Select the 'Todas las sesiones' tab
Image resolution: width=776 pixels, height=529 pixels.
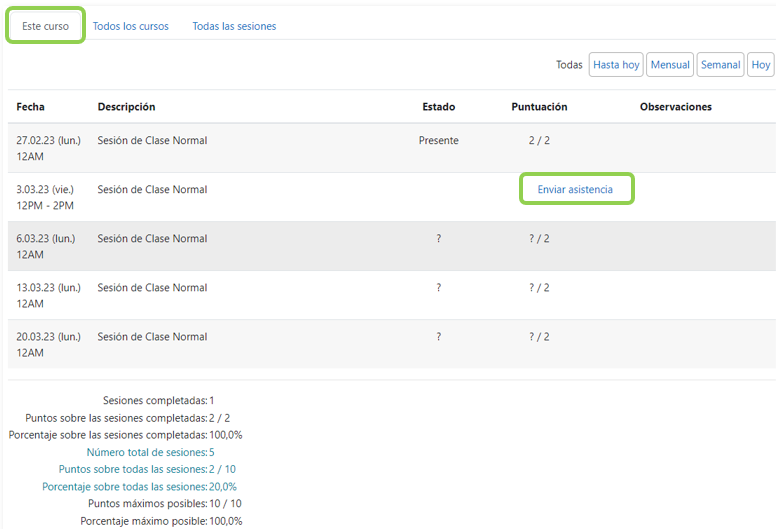pyautogui.click(x=234, y=26)
